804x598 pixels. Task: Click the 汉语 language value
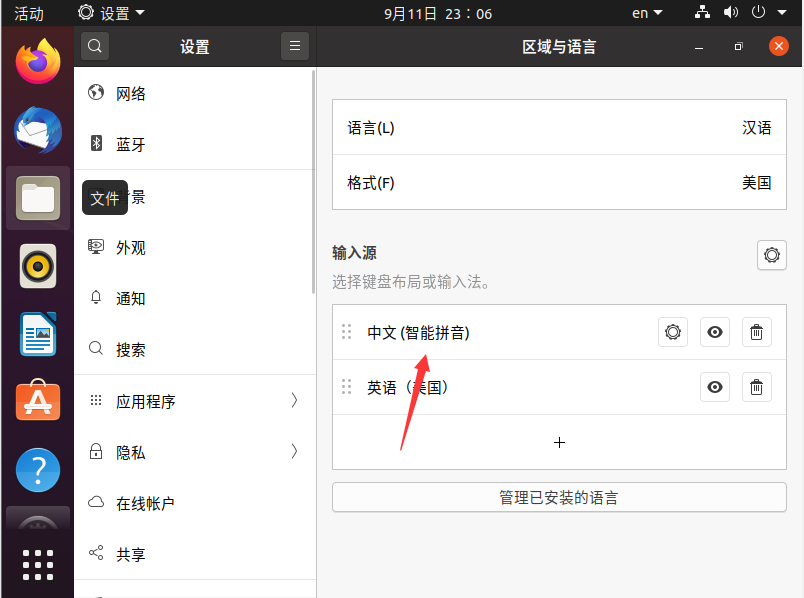point(757,127)
